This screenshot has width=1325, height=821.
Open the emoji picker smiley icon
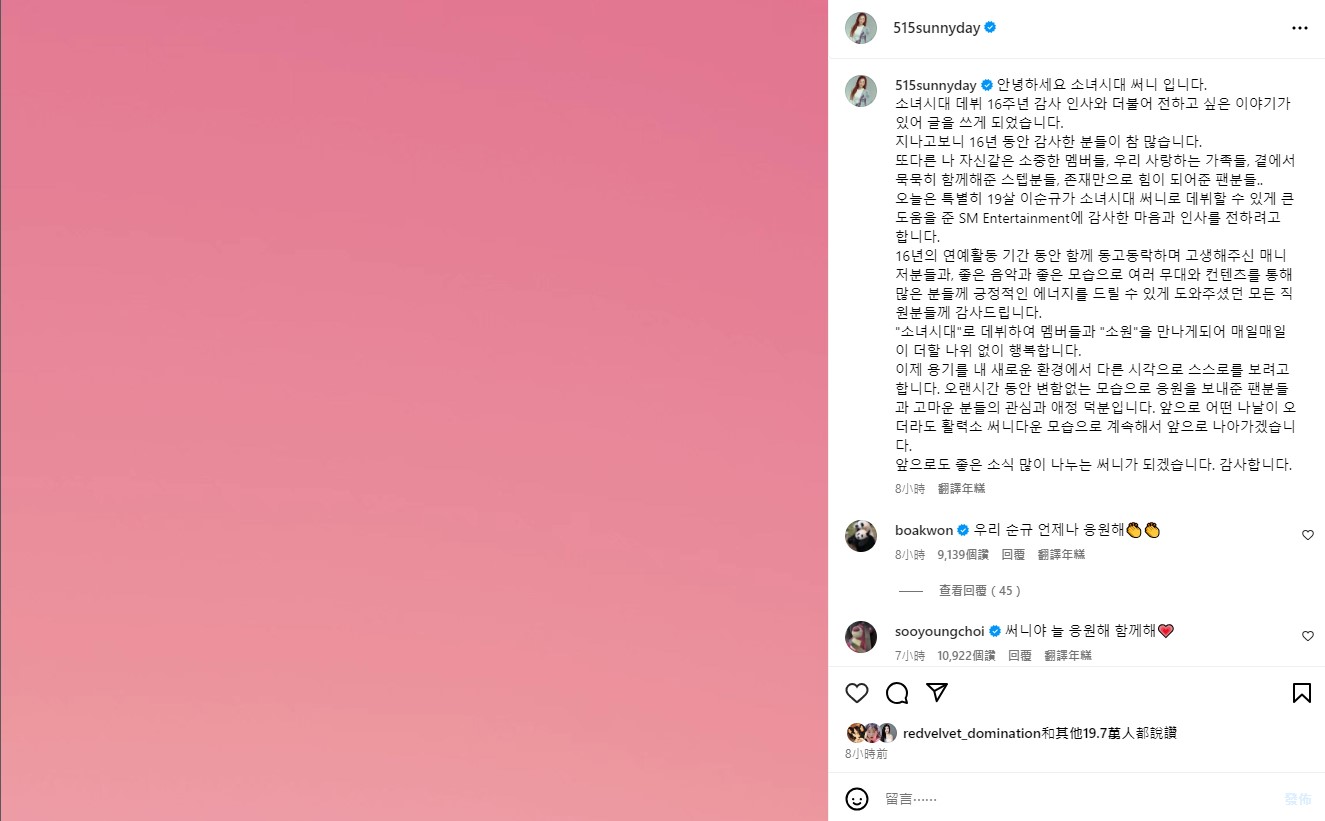click(857, 799)
